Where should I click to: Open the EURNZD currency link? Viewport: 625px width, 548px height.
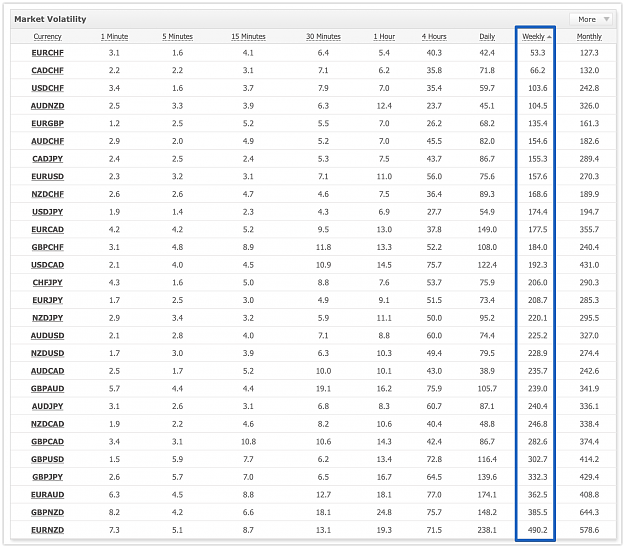[x=47, y=530]
